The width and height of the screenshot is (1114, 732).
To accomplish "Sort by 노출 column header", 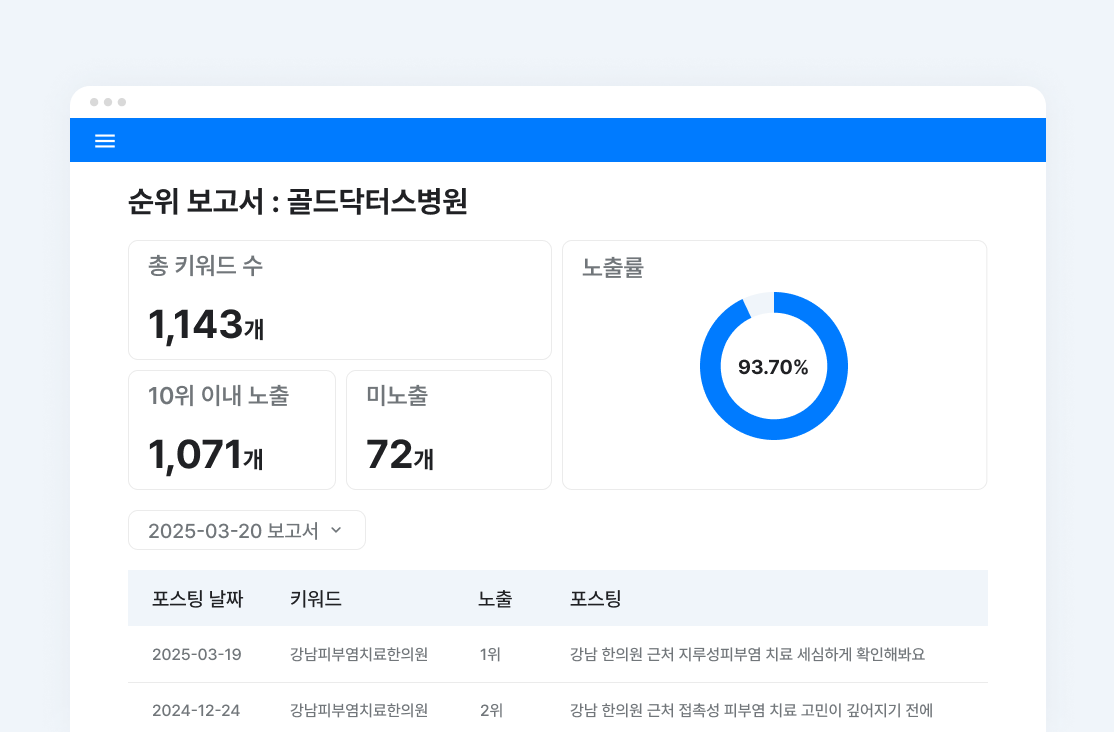I will point(495,599).
